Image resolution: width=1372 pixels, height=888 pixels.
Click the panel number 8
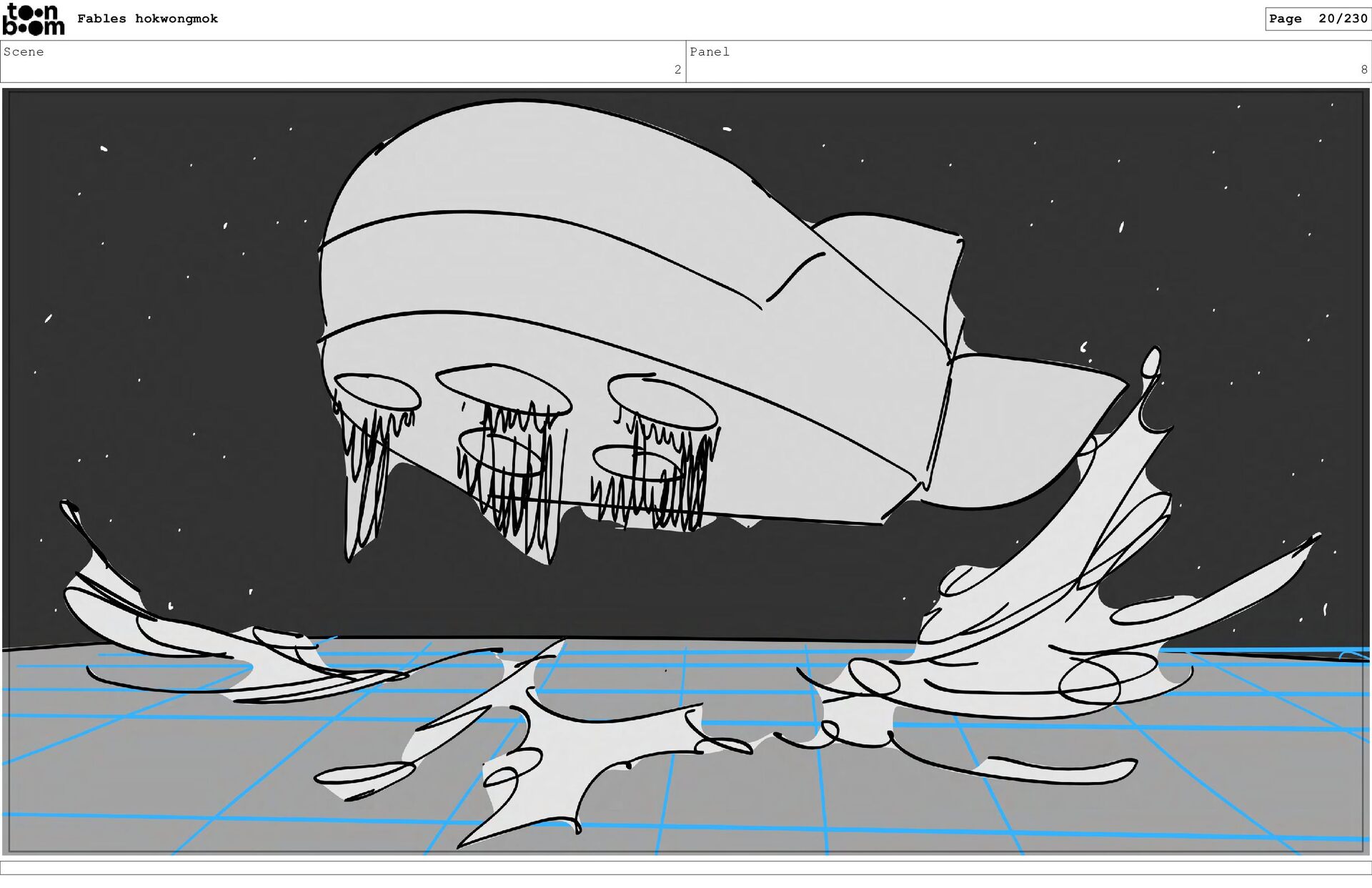click(x=1363, y=69)
